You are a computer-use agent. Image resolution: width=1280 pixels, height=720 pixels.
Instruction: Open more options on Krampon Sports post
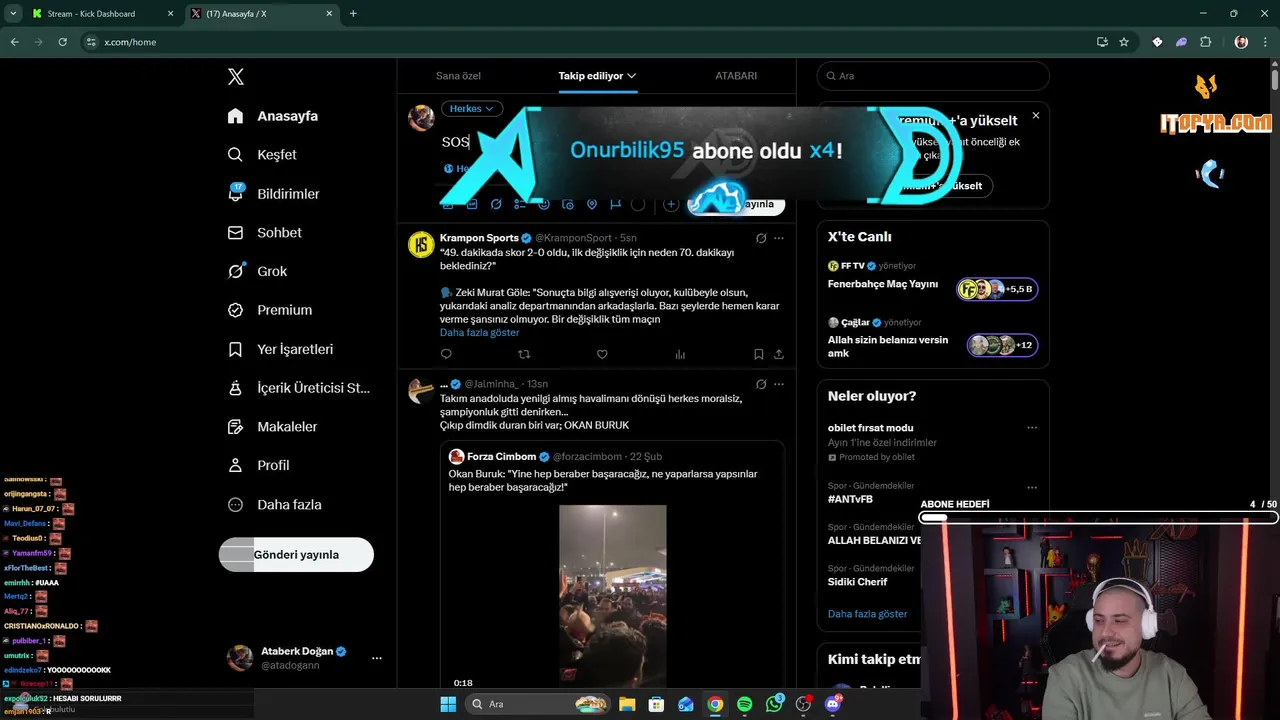point(779,238)
